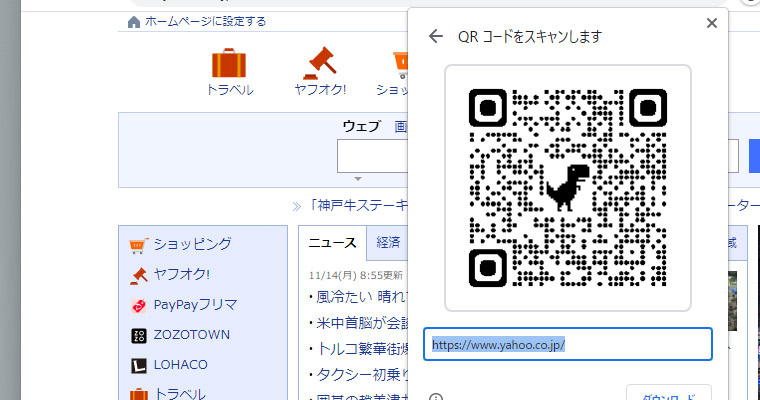
Task: Click the 11/14(月) 8:55更新 timestamp
Action: pos(356,275)
